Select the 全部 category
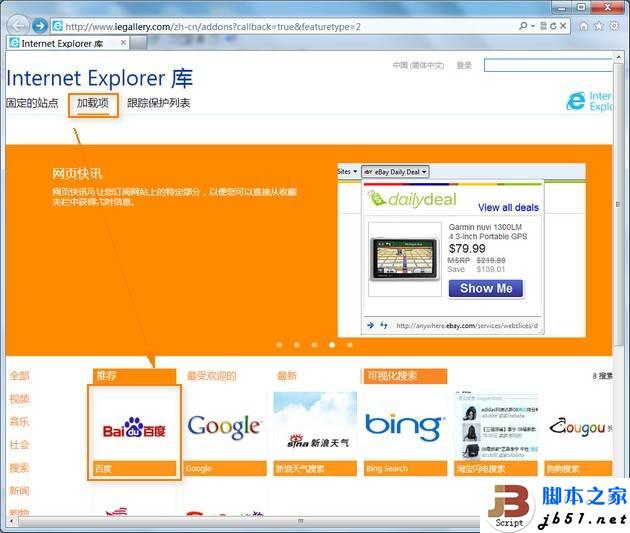 (20, 376)
